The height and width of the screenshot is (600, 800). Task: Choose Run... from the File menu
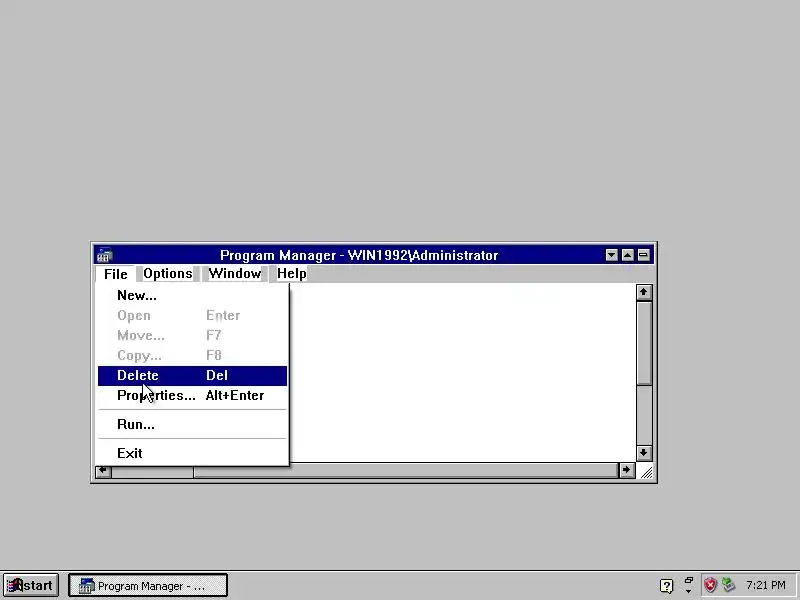coord(192,424)
